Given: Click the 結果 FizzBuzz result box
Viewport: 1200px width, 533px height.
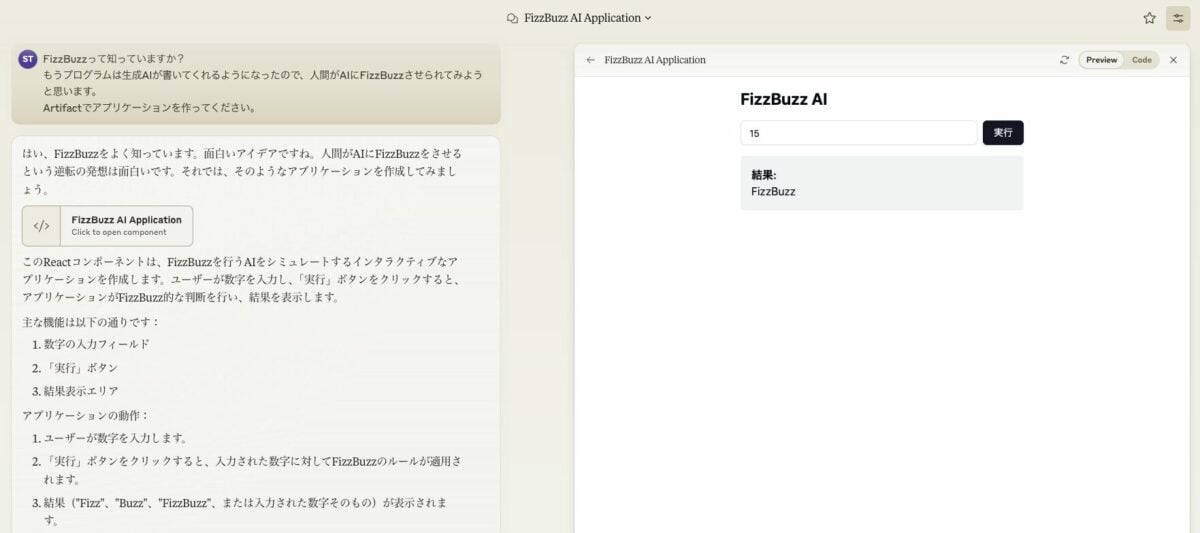Looking at the screenshot, I should tap(882, 183).
